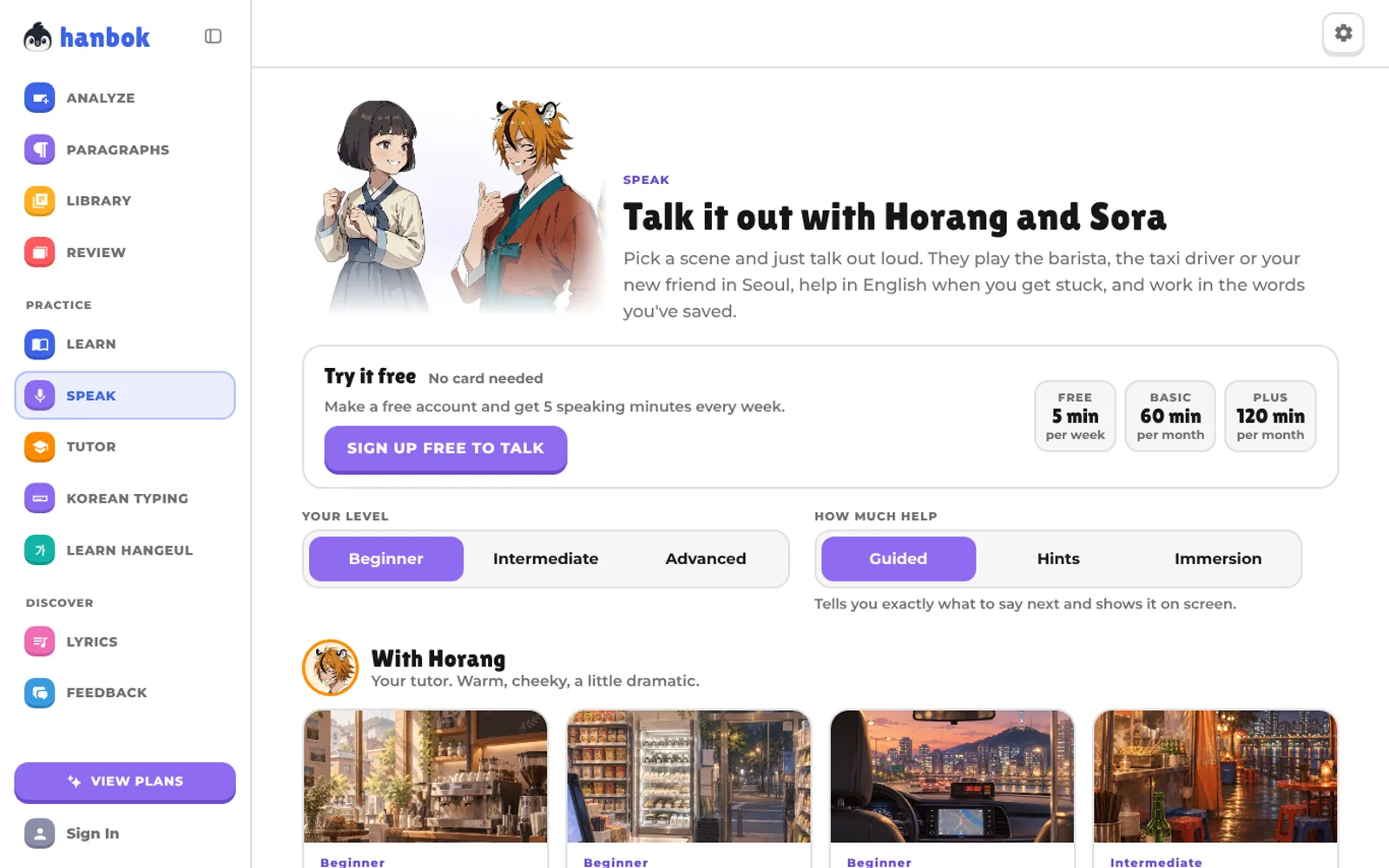The image size is (1389, 868).
Task: Click Sign Up Free to Talk button
Action: point(445,449)
